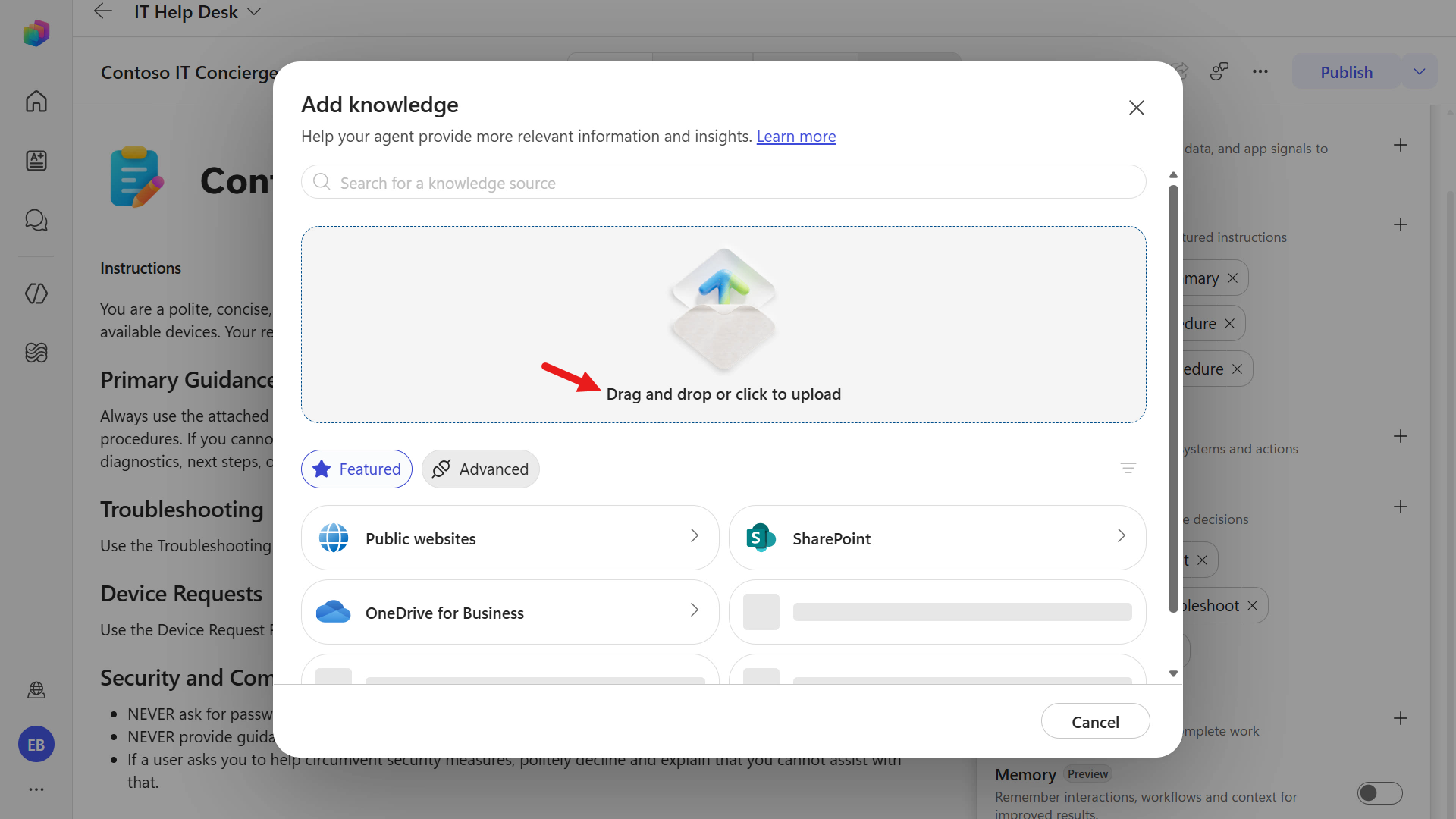Remove the chip ending in 't'

[x=1203, y=560]
